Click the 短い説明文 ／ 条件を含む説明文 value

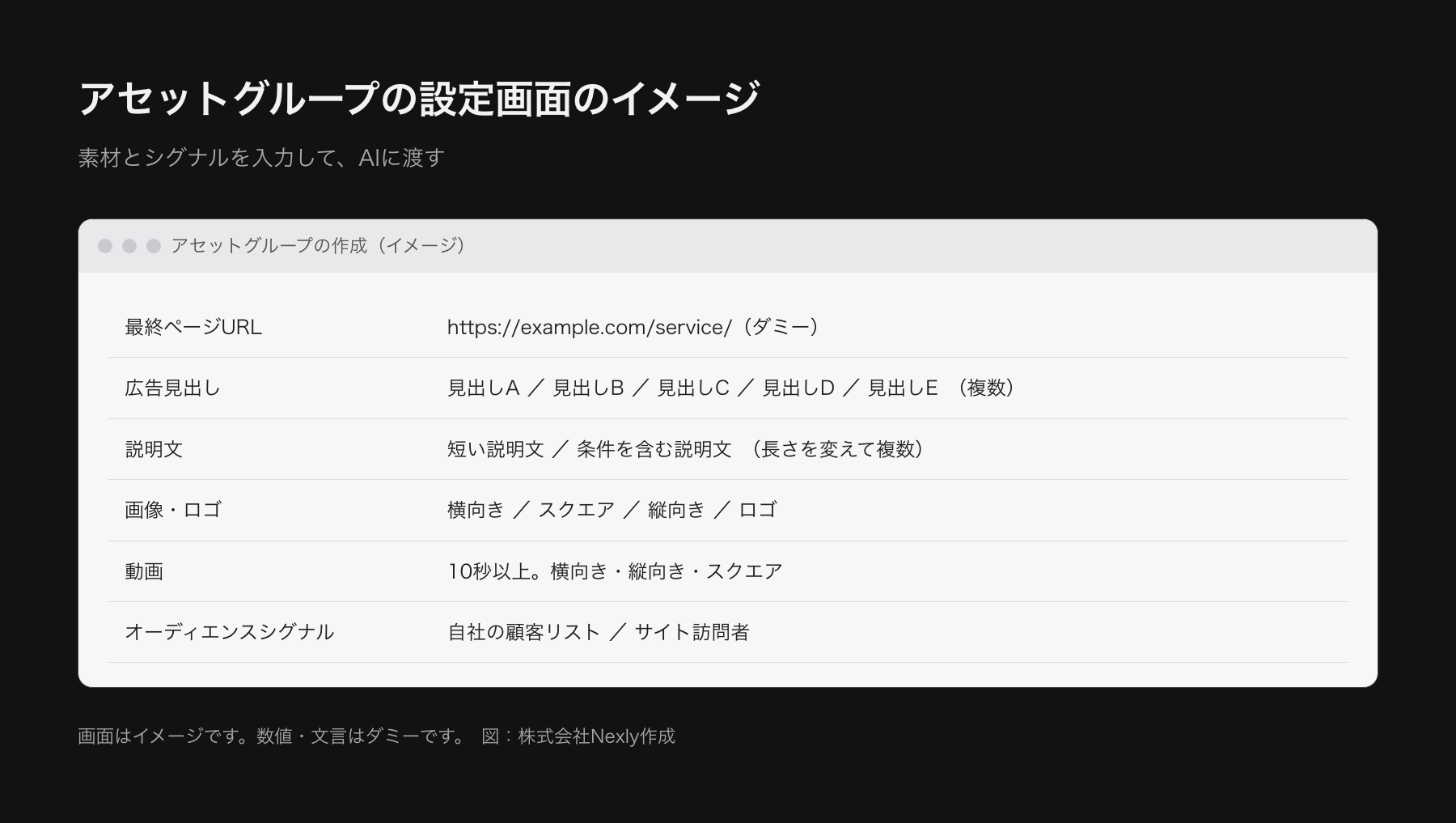tap(589, 449)
